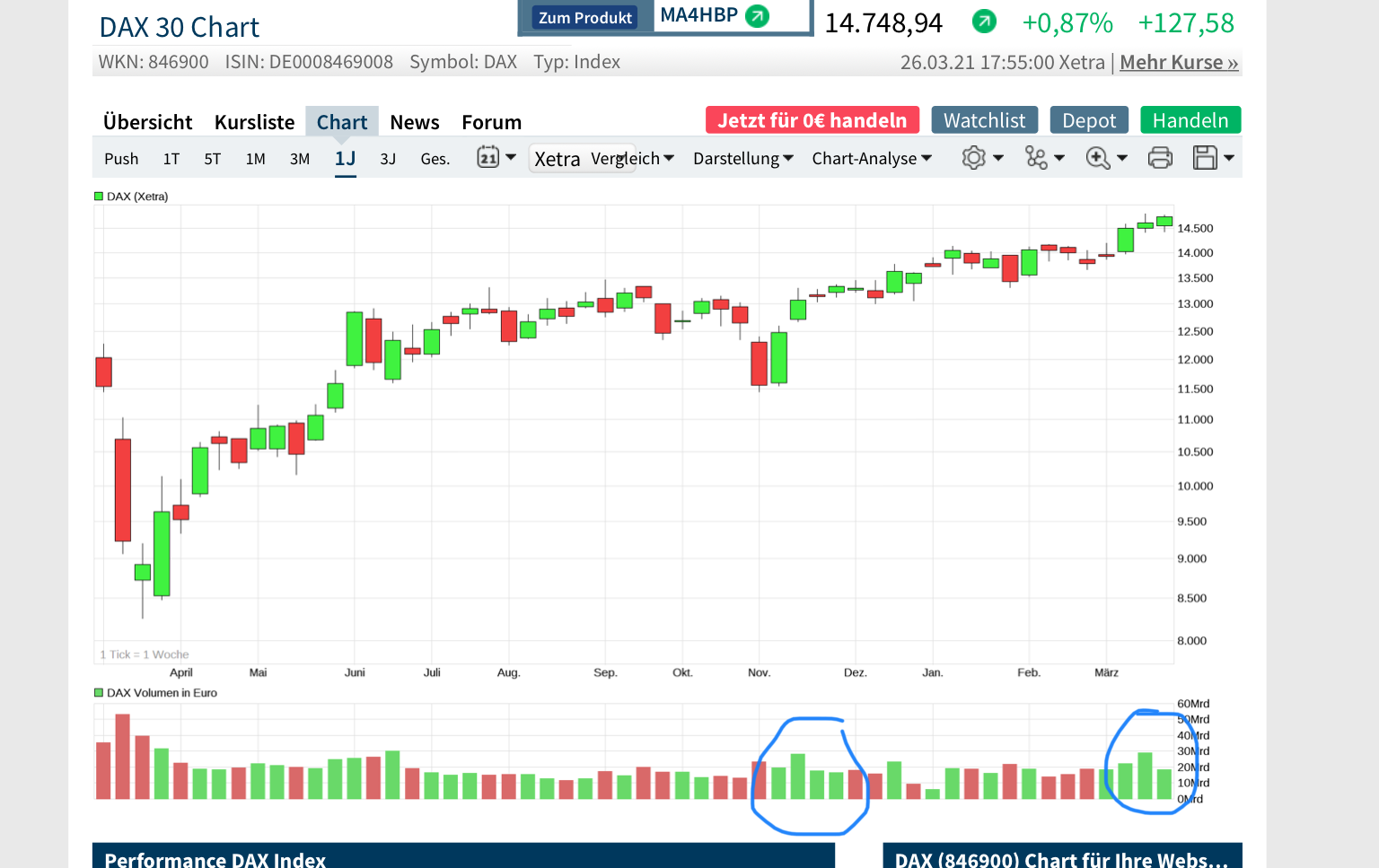Open the chart settings gear icon
Viewport: 1379px width, 868px height.
click(973, 157)
